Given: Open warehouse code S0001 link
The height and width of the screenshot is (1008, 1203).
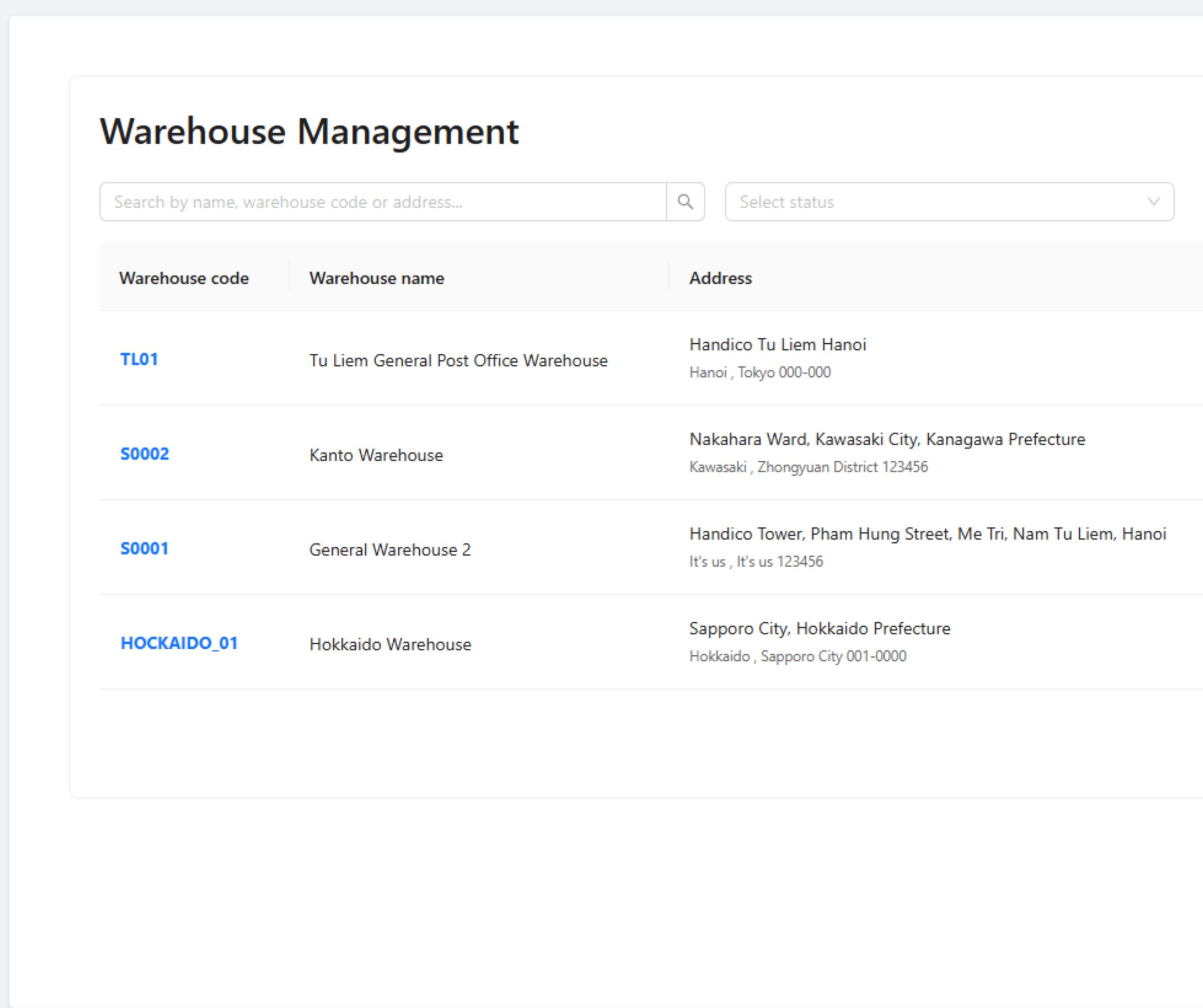Looking at the screenshot, I should 144,548.
